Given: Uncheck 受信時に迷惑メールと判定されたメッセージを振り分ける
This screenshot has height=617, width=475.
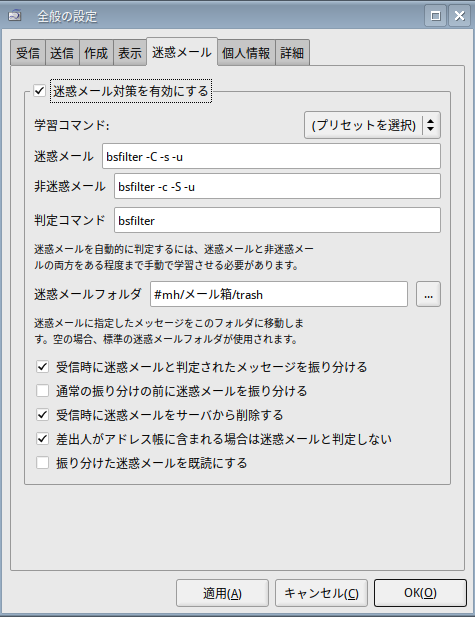Looking at the screenshot, I should 43,367.
